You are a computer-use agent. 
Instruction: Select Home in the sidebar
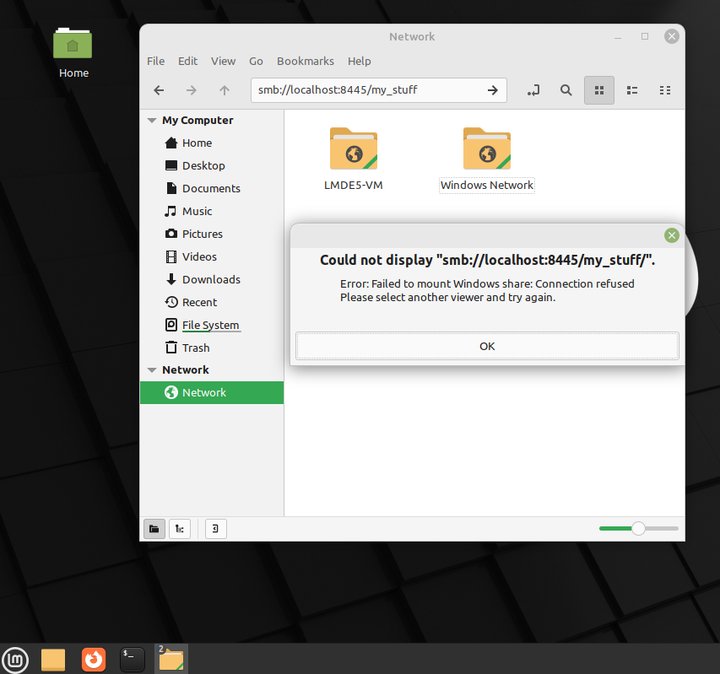[x=212, y=143]
